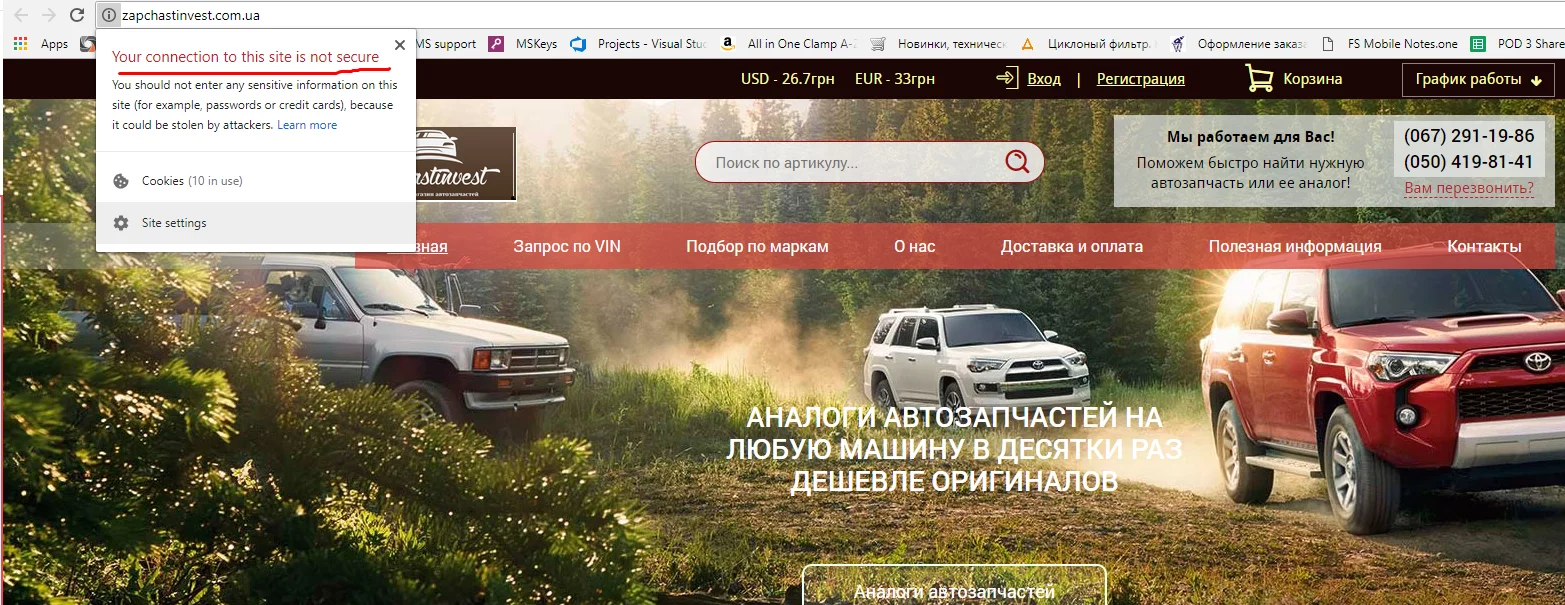Dismiss the connection warning popup

400,44
